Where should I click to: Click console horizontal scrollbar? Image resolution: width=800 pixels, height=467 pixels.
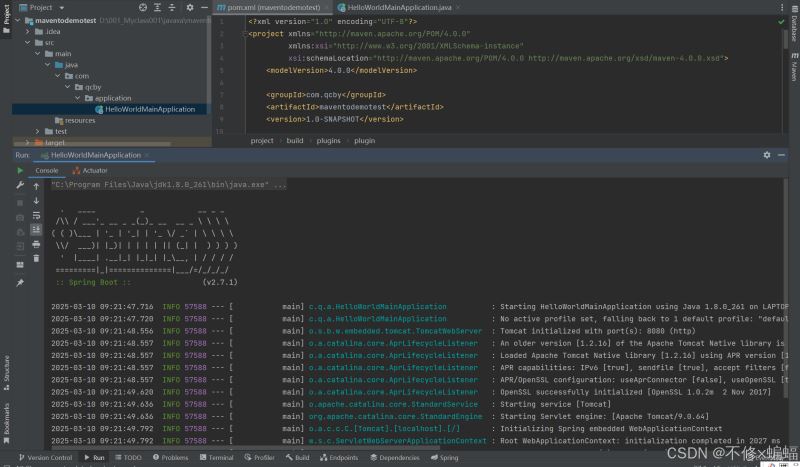[245, 448]
